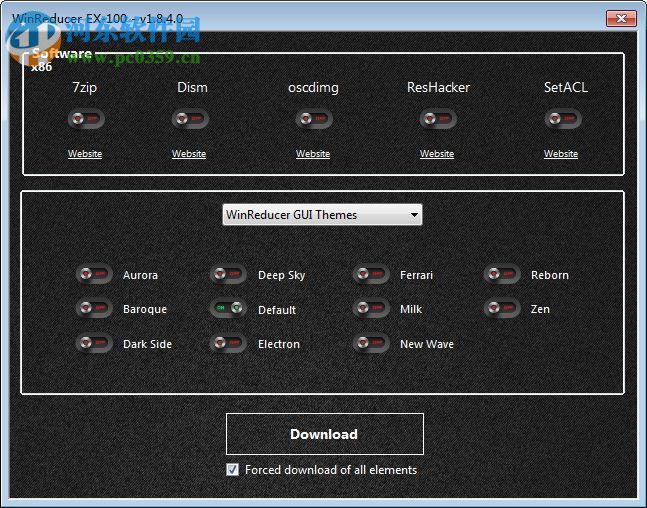The width and height of the screenshot is (647, 508).
Task: Open the SetACL Website link
Action: 561,154
